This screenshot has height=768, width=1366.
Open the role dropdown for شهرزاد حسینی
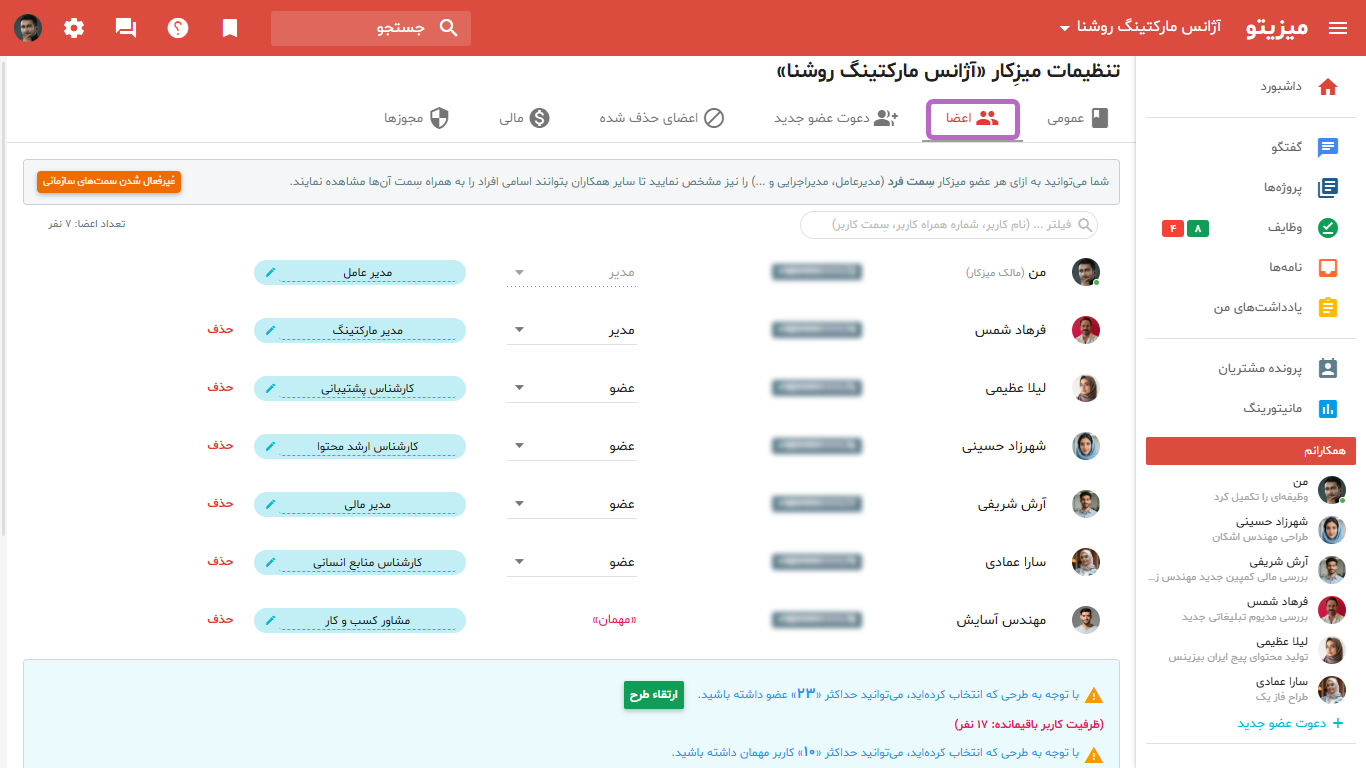[x=572, y=446]
